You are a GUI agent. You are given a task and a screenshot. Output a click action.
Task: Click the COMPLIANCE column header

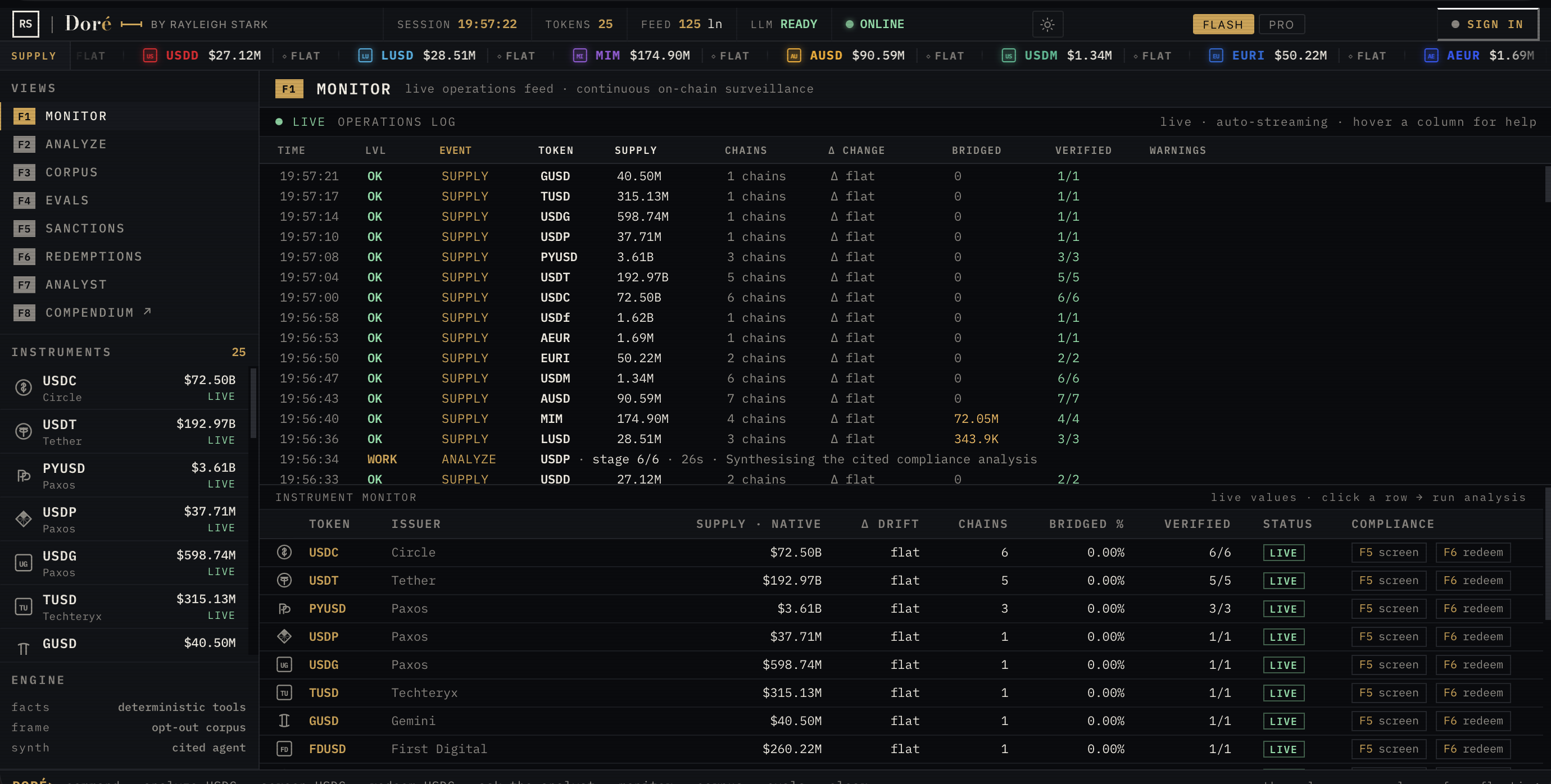(x=1393, y=524)
